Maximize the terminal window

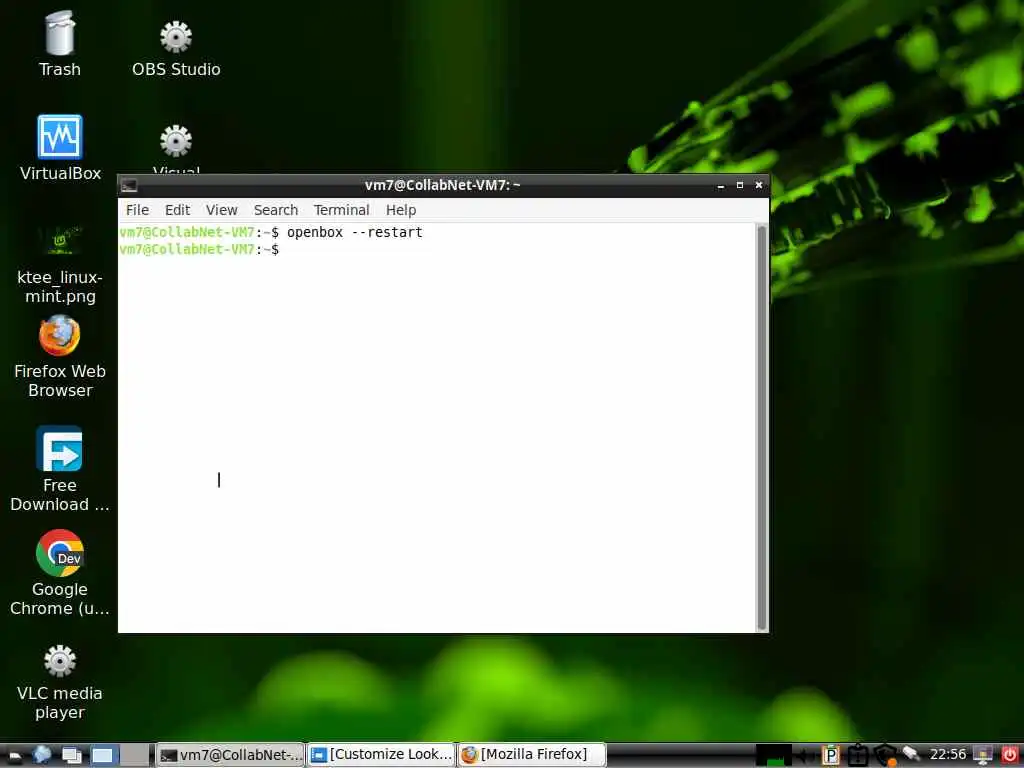click(x=740, y=185)
